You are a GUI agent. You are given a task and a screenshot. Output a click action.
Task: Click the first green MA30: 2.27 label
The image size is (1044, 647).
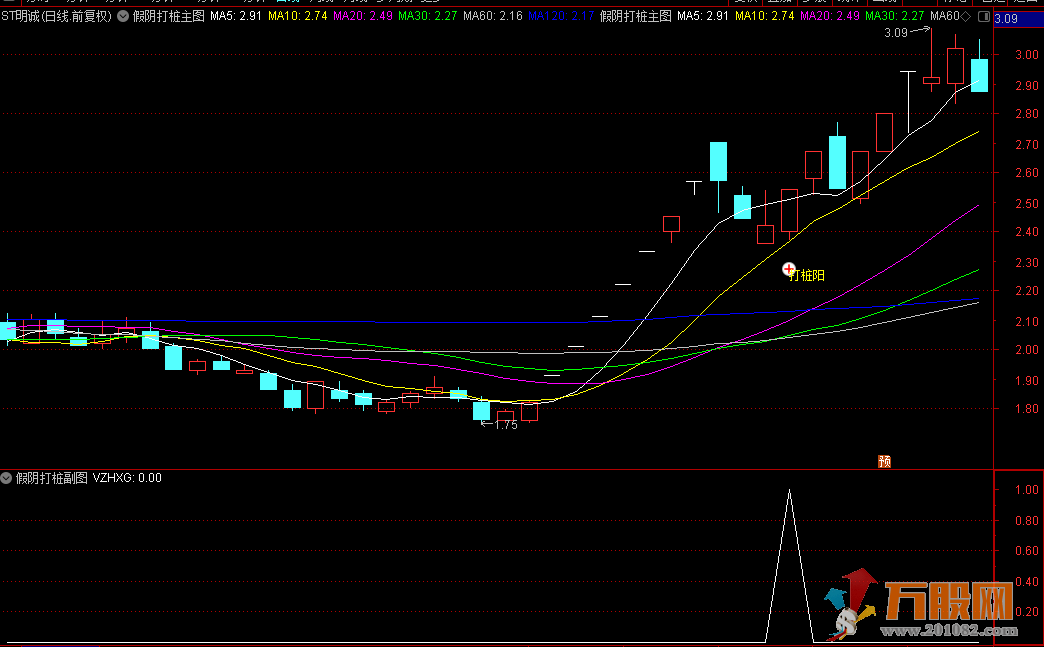(x=428, y=16)
